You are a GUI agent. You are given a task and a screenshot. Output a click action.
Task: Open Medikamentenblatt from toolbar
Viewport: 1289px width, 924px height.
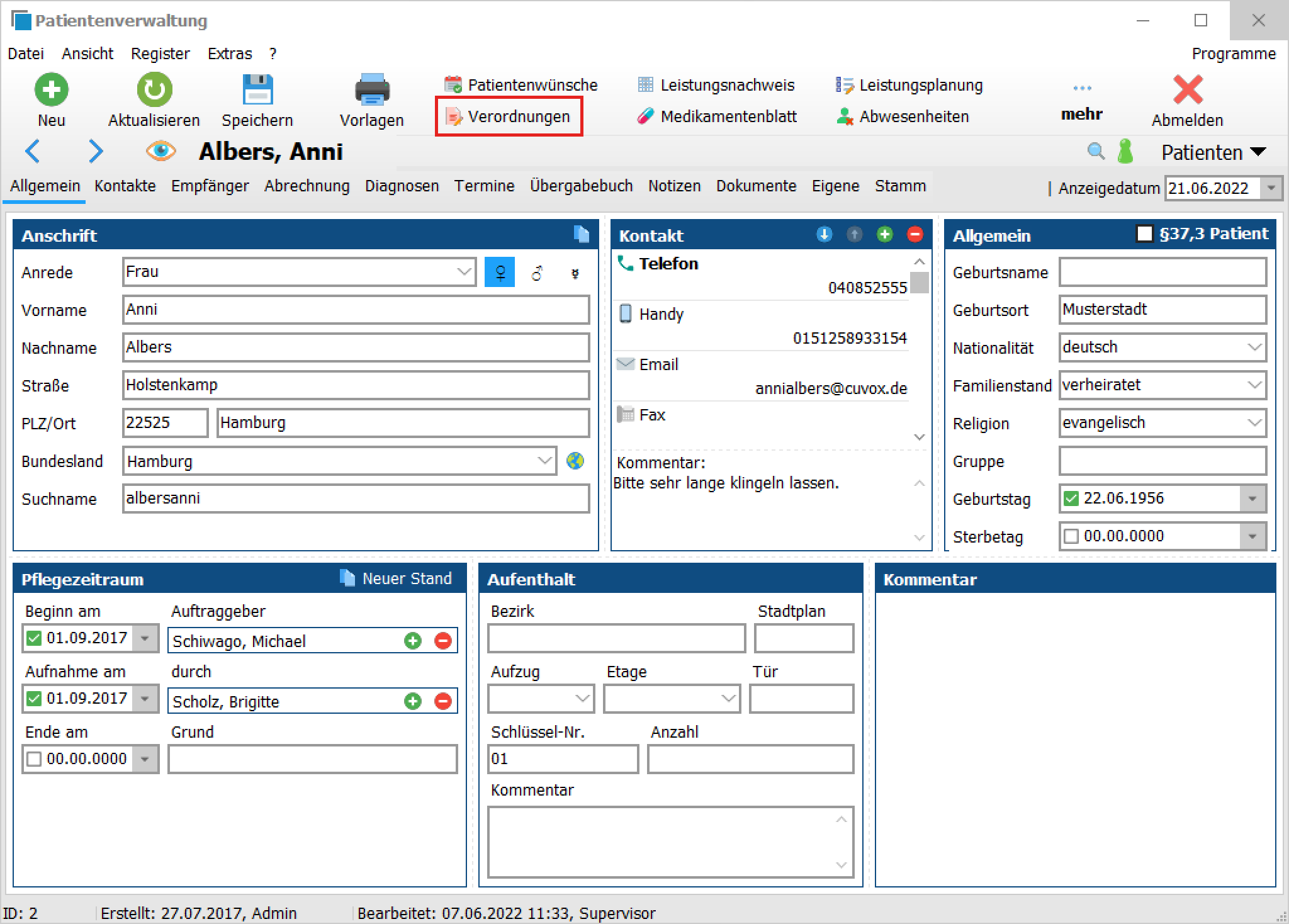[716, 116]
